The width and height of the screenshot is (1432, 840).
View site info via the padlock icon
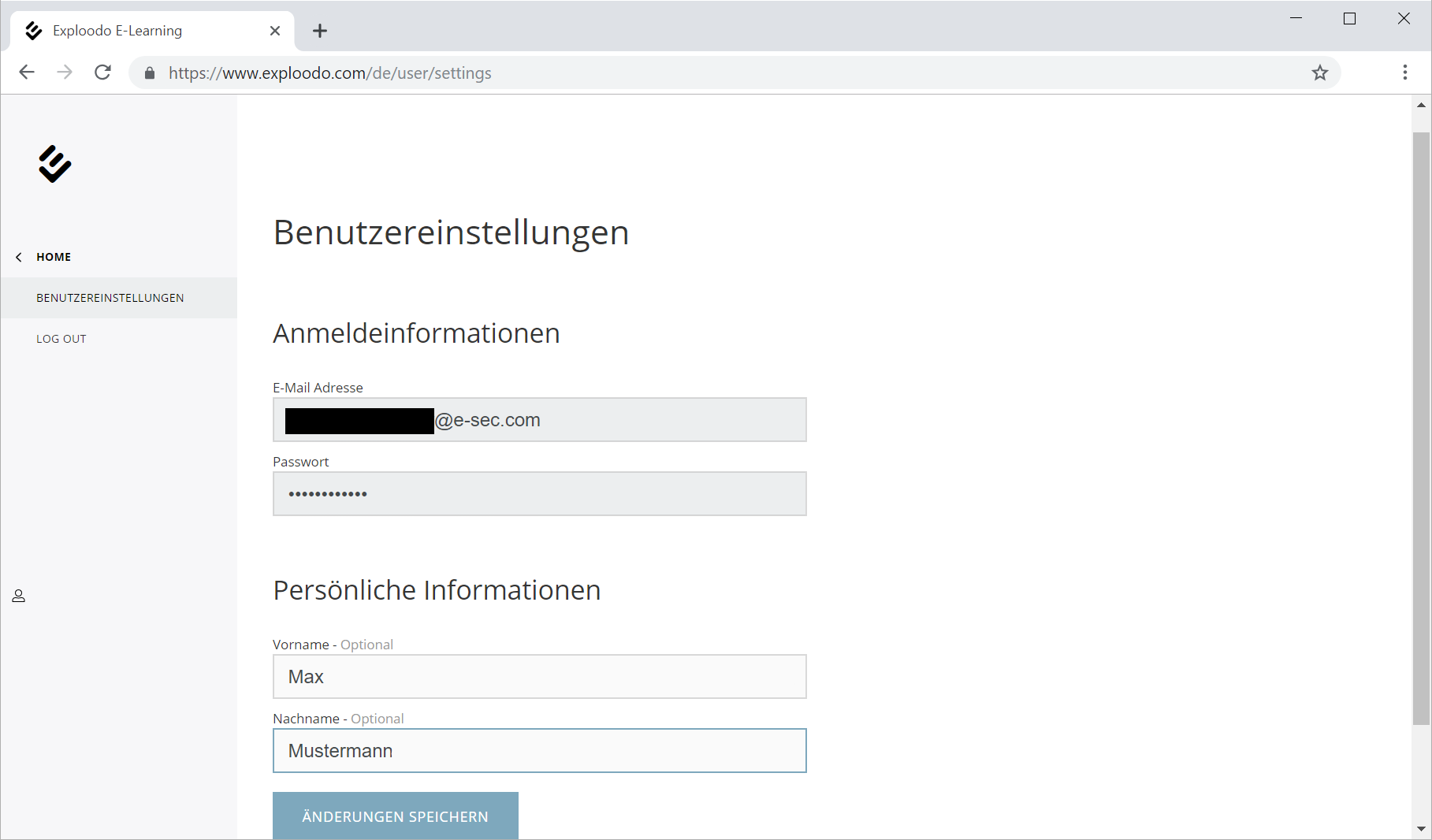point(150,73)
